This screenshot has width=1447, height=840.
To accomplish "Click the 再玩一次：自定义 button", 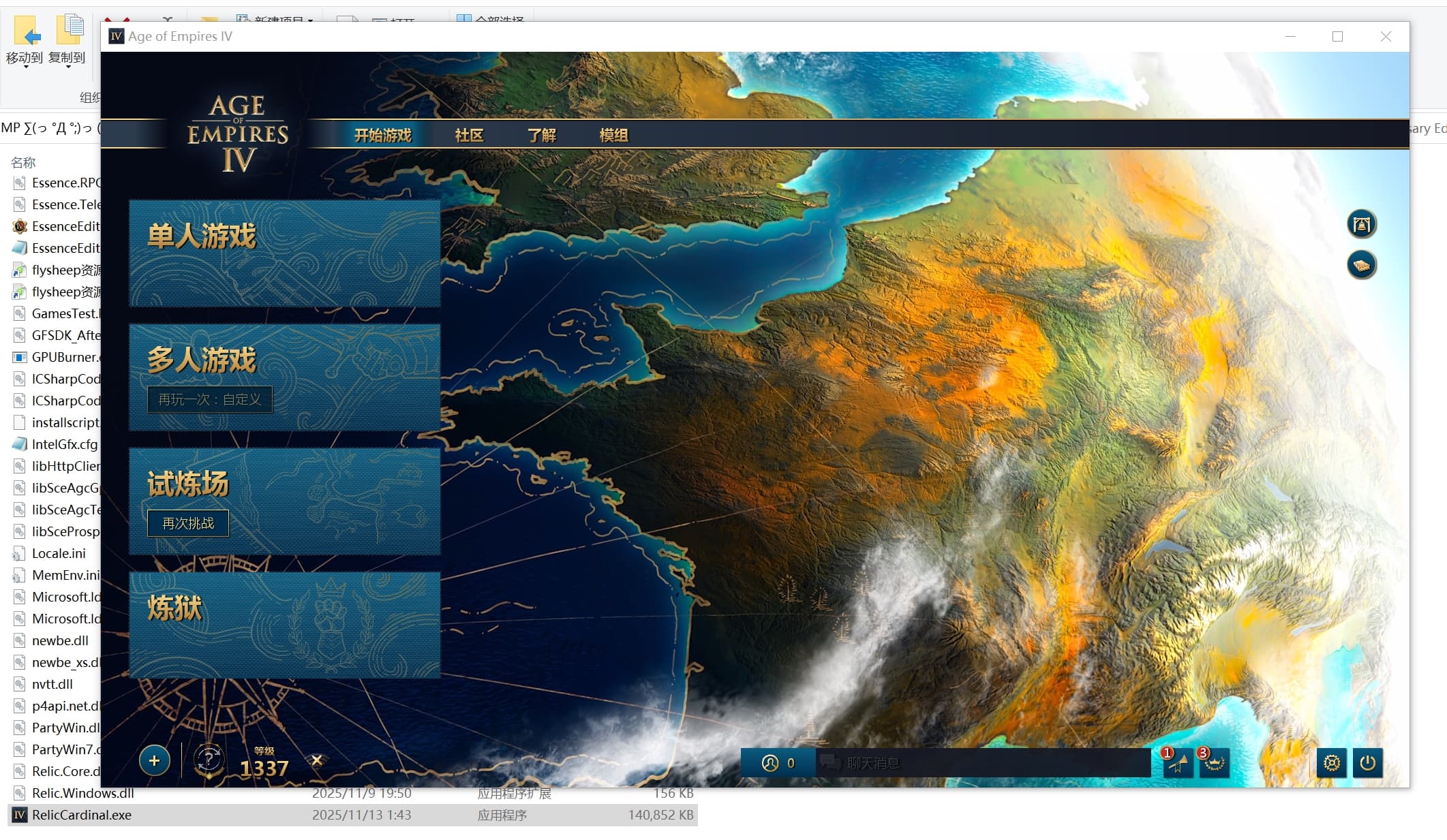I will point(210,399).
